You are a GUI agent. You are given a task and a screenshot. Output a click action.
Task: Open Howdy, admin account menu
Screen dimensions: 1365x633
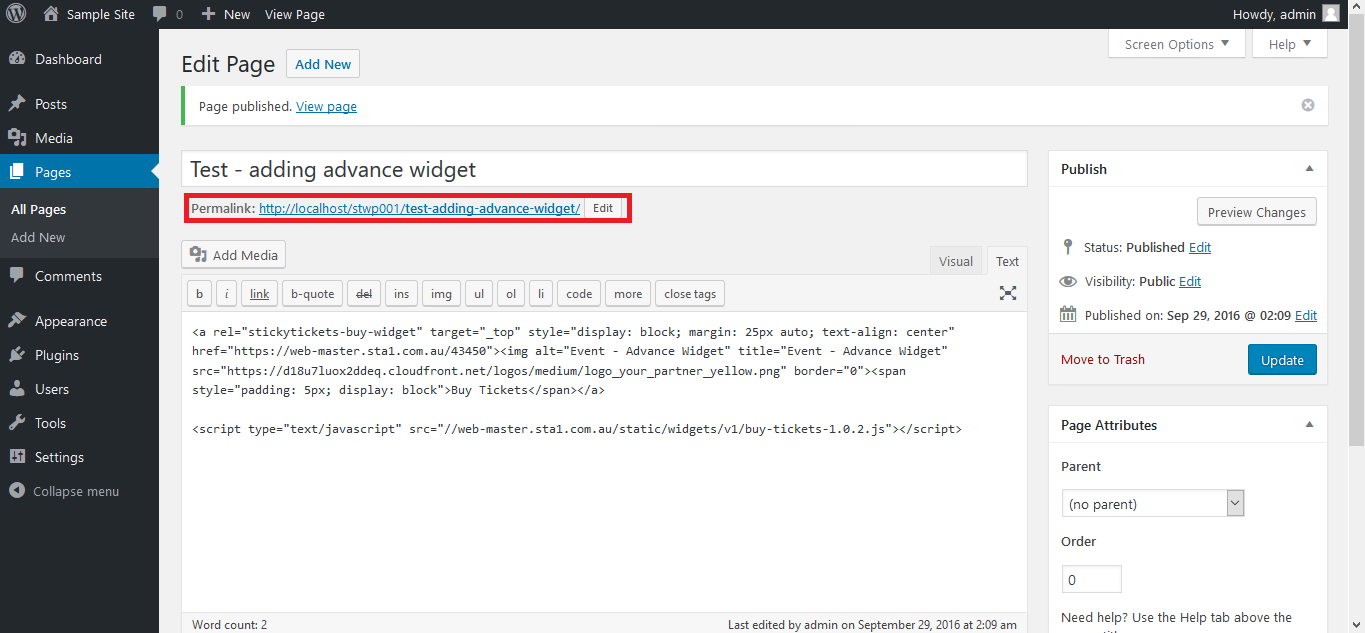[1286, 14]
